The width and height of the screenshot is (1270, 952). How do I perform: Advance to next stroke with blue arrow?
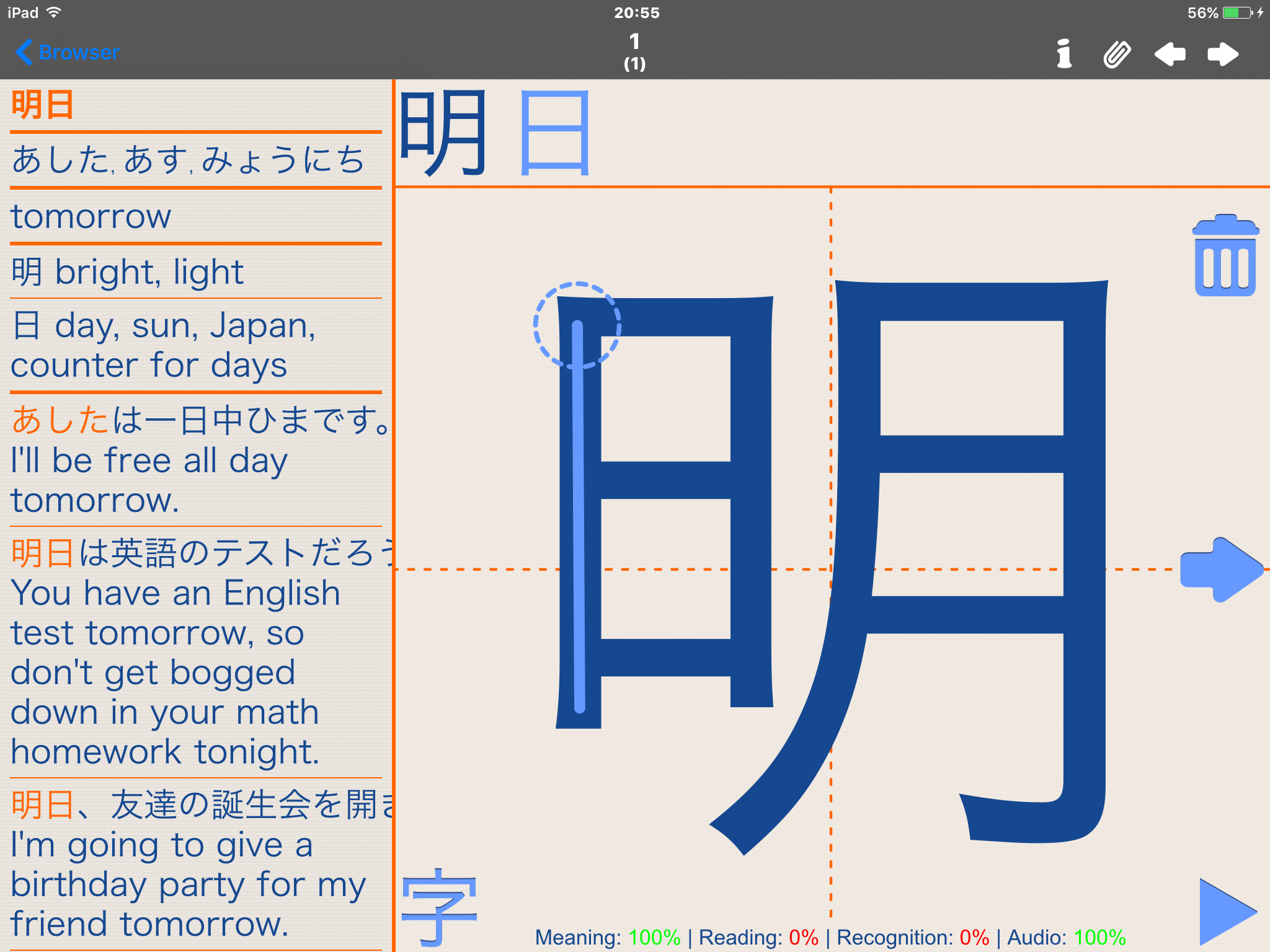(1220, 570)
